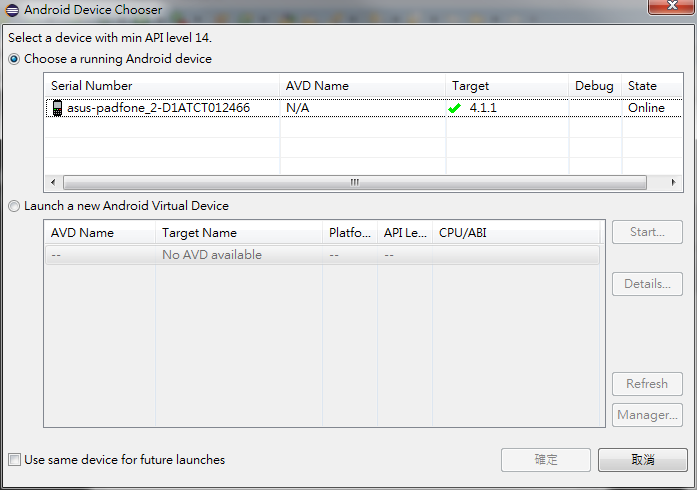Image resolution: width=697 pixels, height=490 pixels.
Task: Cancel the dialog with 取消
Action: [x=643, y=460]
